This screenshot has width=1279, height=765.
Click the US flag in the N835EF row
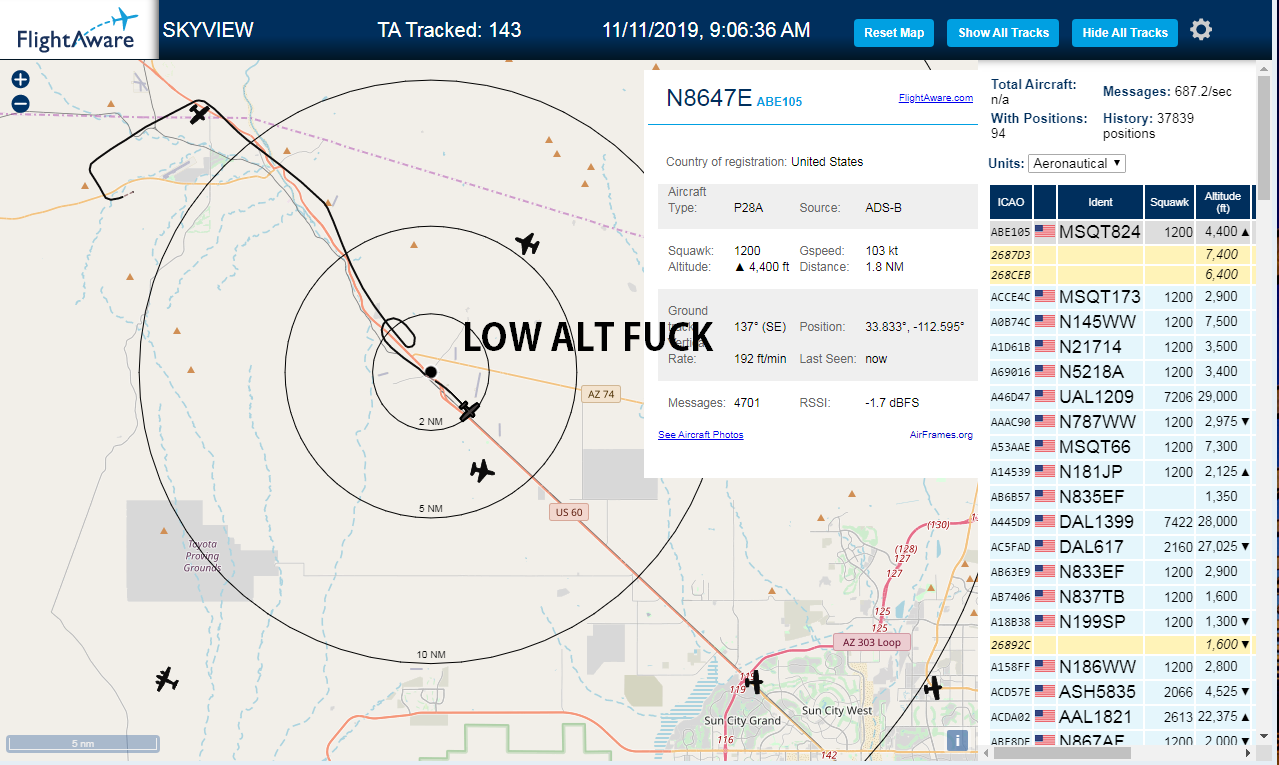(x=1045, y=497)
